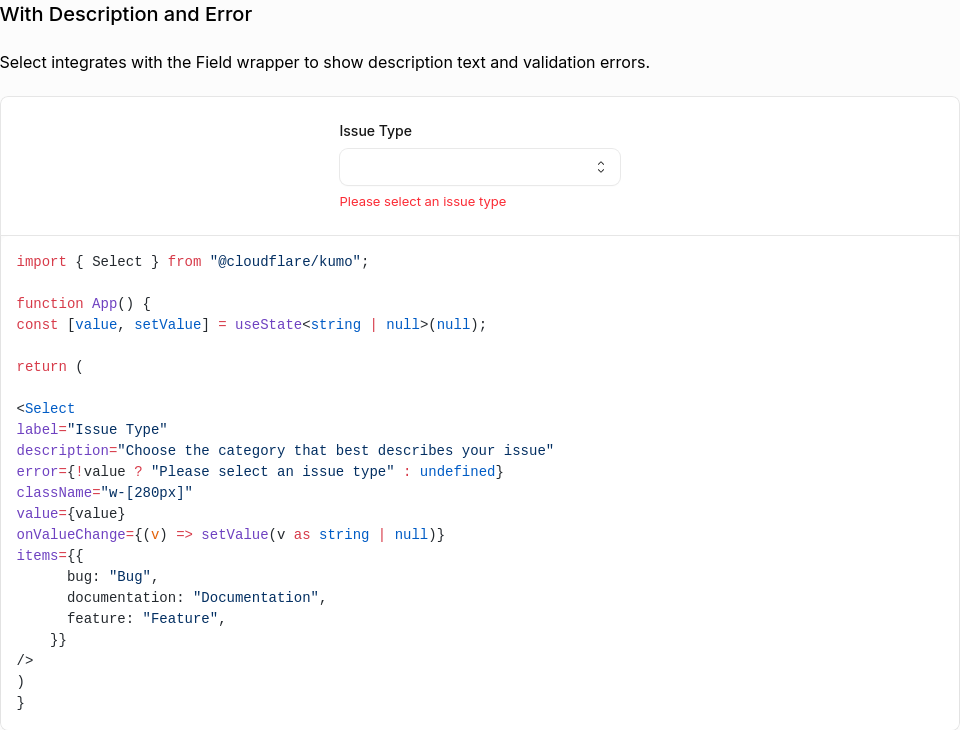Click the documentation: "Documentation" code line
The width and height of the screenshot is (960, 730).
pos(197,597)
